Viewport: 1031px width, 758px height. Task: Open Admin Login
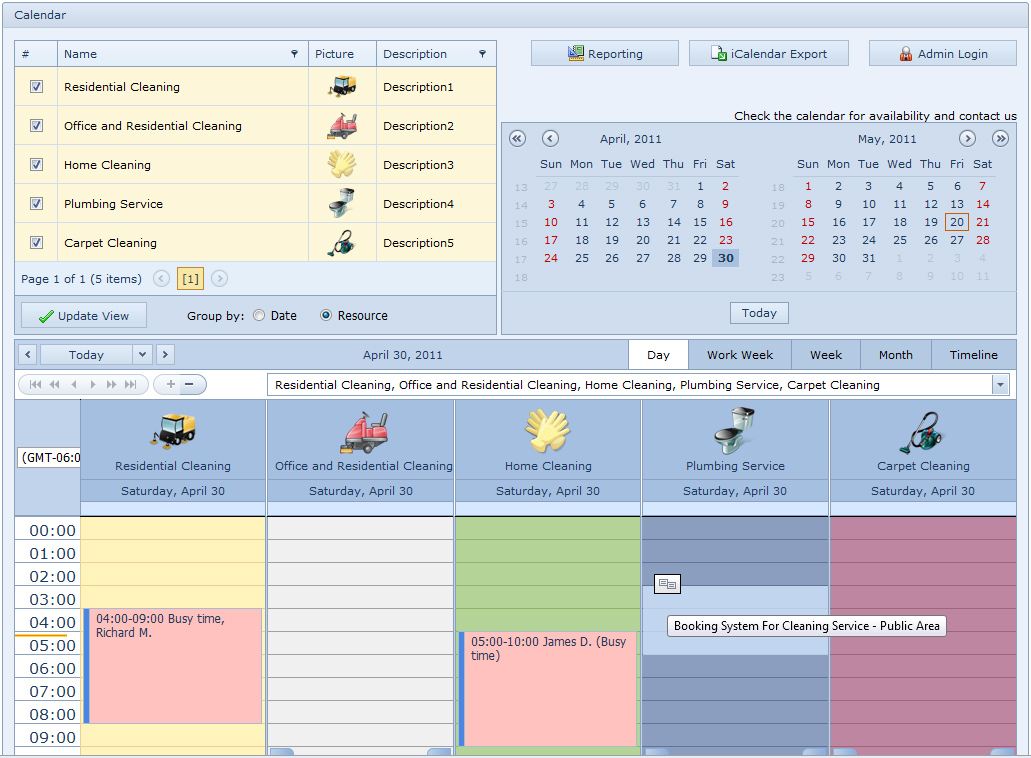[943, 53]
